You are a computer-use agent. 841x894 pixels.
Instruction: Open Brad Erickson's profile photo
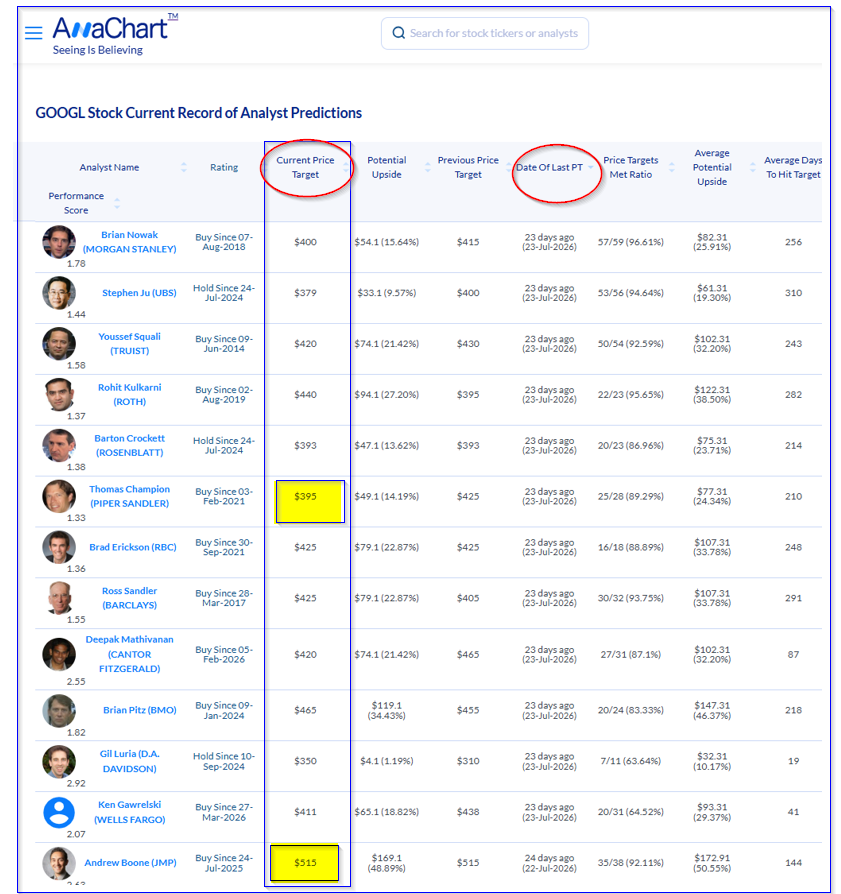[x=59, y=547]
